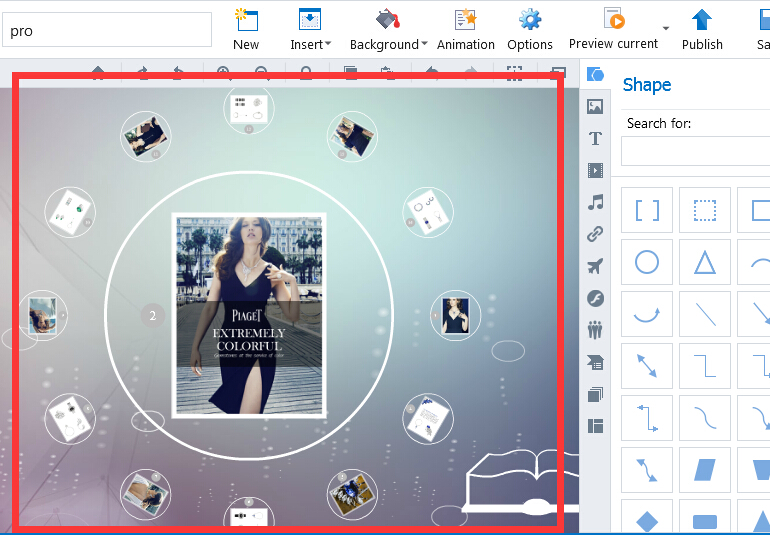
Task: Open the layout template icon in the sidebar
Action: pos(595,426)
